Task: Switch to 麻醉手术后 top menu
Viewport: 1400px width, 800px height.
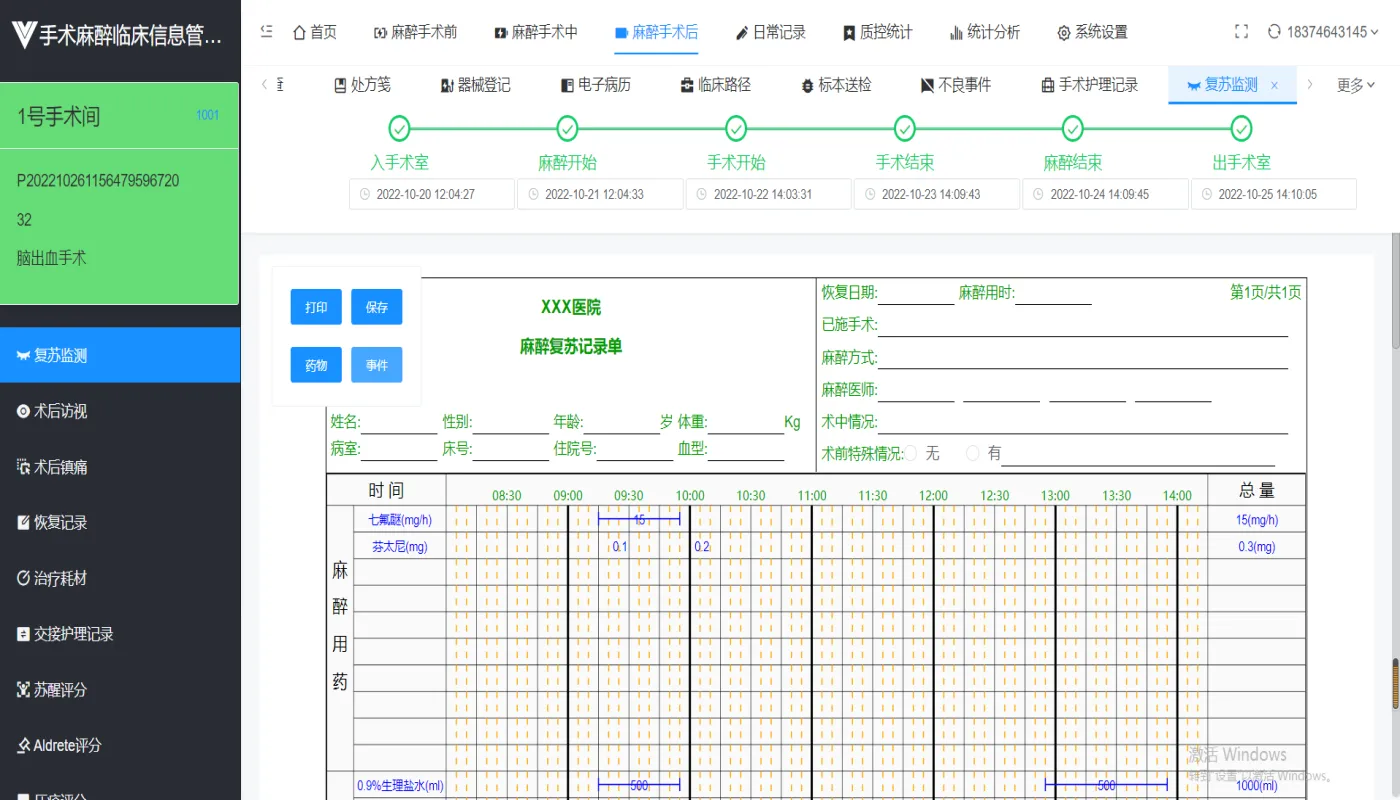Action: [x=656, y=32]
